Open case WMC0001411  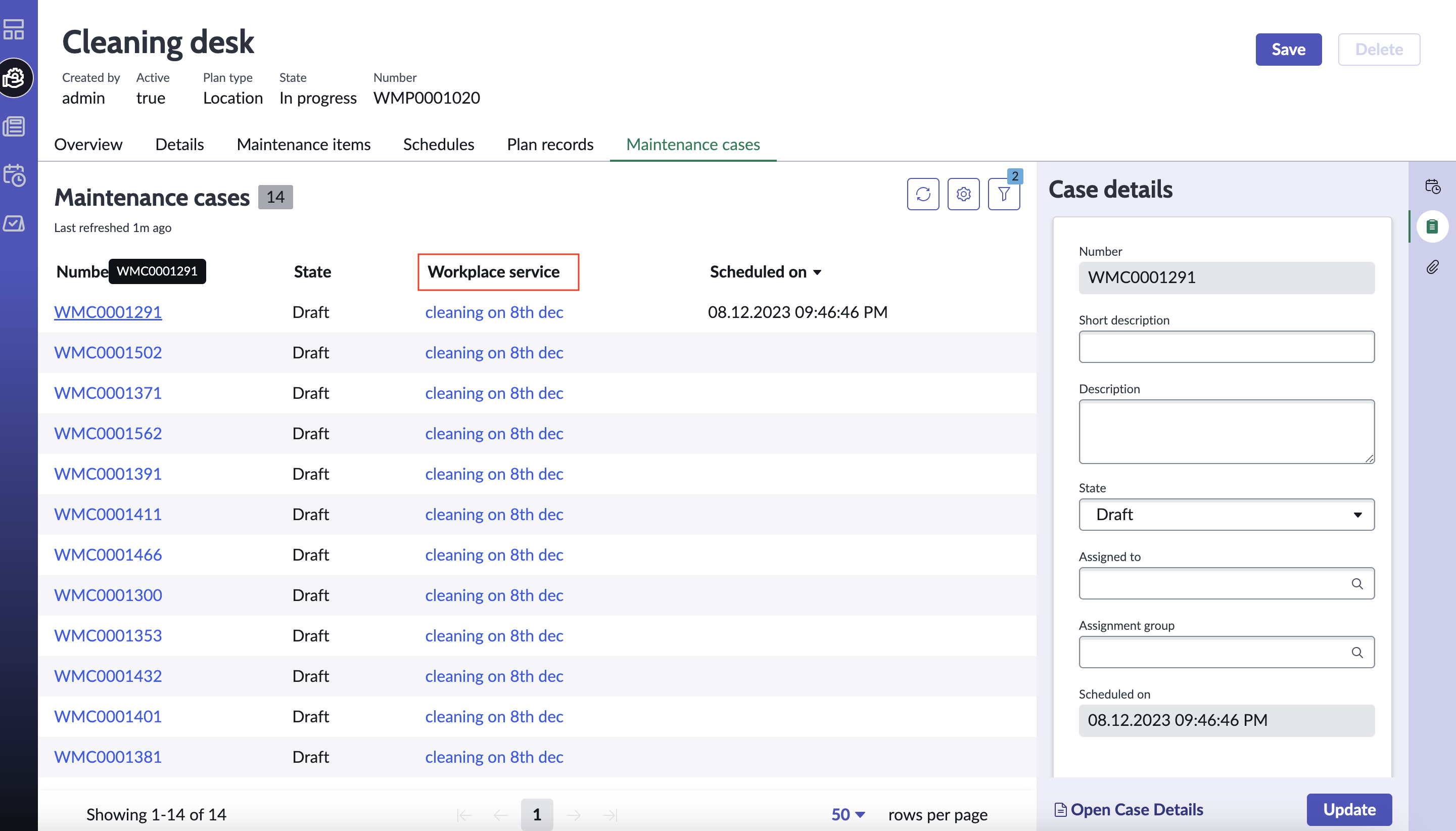108,514
